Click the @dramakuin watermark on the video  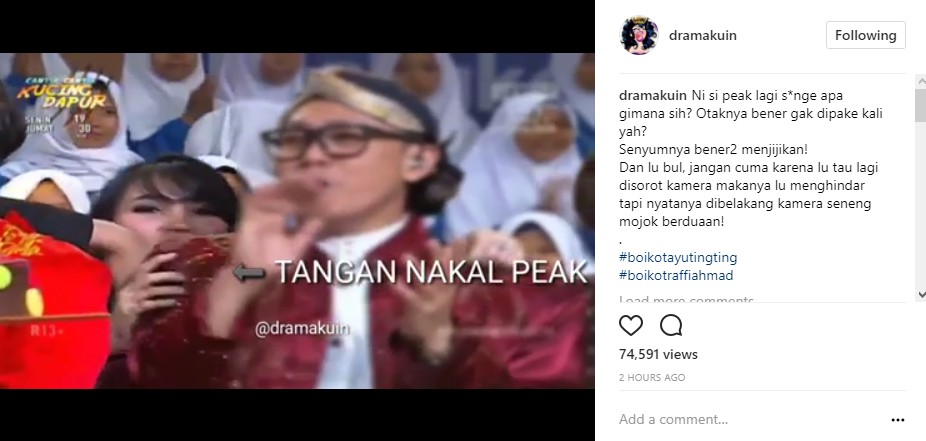click(302, 329)
